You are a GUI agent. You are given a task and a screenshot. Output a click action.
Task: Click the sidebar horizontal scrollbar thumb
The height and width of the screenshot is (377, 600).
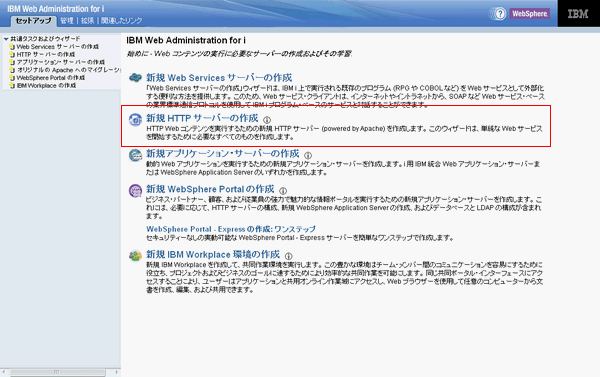click(57, 372)
